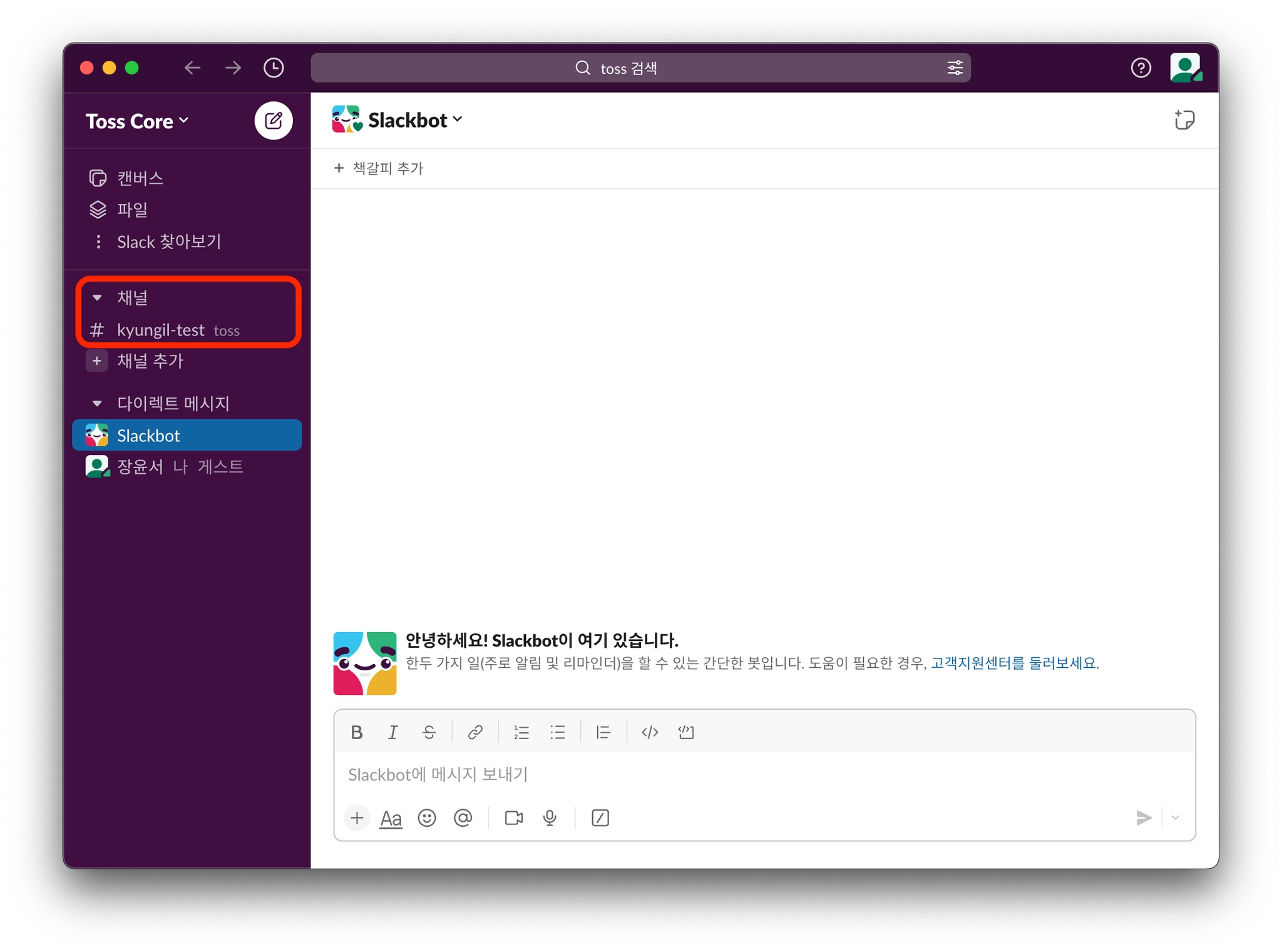The width and height of the screenshot is (1282, 952).
Task: Open the kyungil-test channel
Action: (161, 330)
